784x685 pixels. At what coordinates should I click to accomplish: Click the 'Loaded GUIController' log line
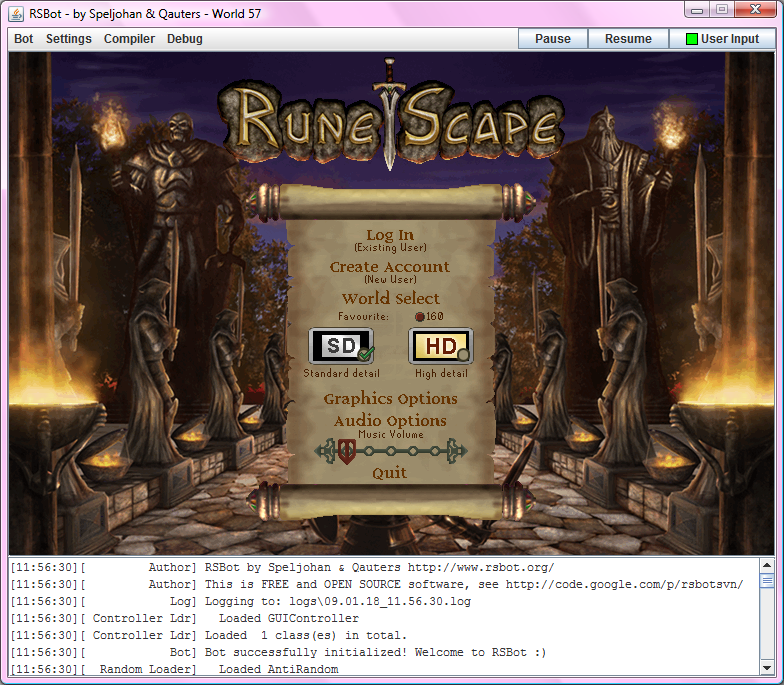pos(185,618)
